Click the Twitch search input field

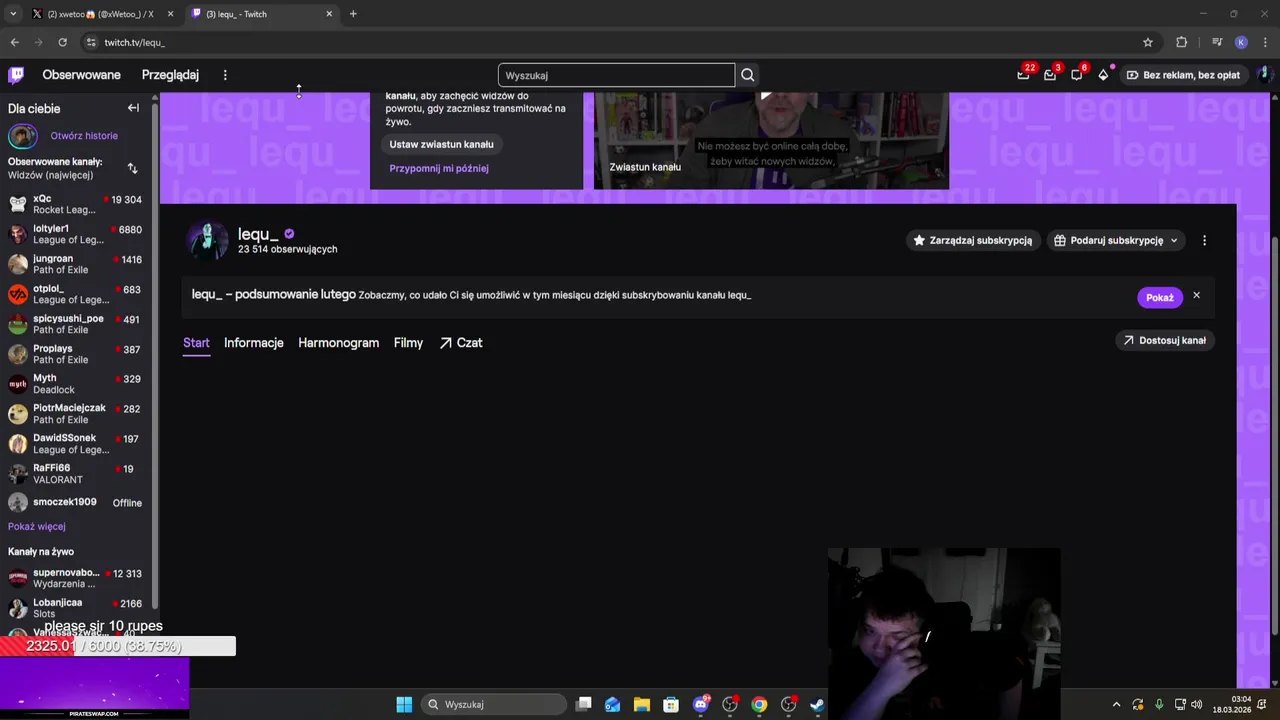point(616,75)
